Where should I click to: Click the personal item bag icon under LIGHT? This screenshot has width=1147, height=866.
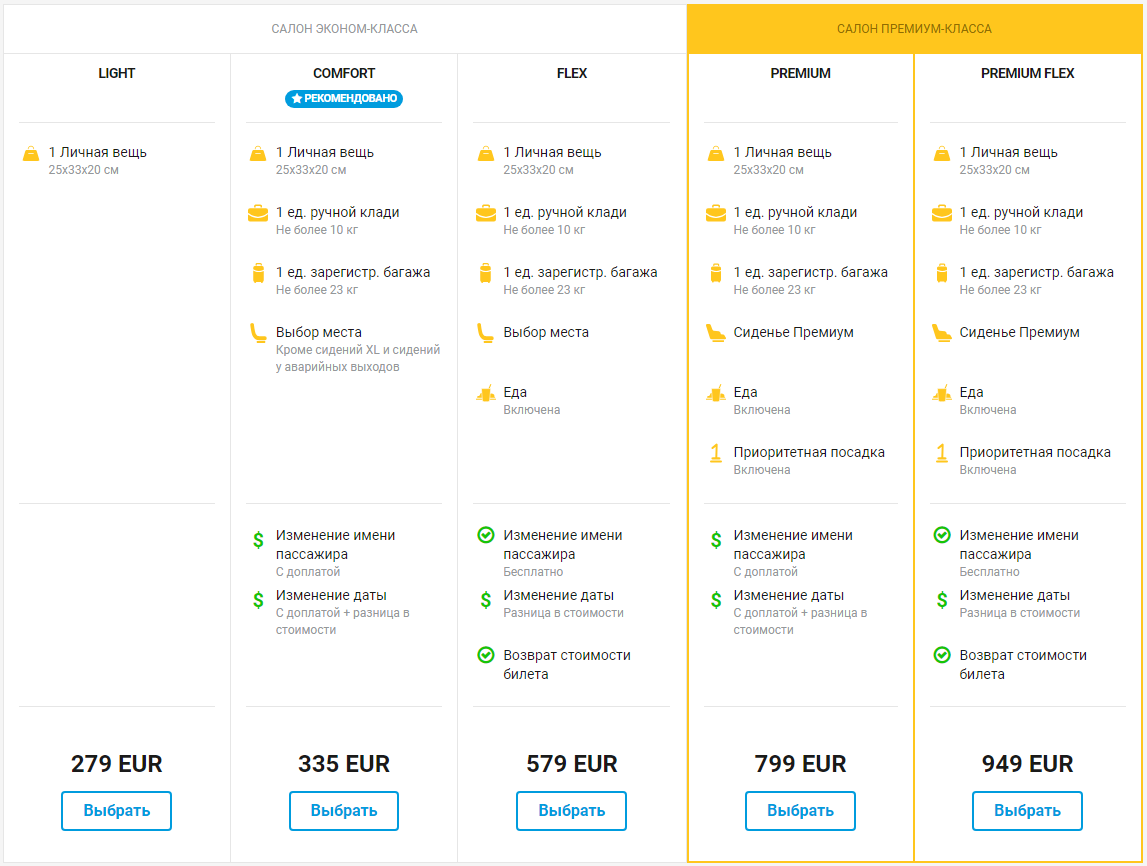point(31,154)
